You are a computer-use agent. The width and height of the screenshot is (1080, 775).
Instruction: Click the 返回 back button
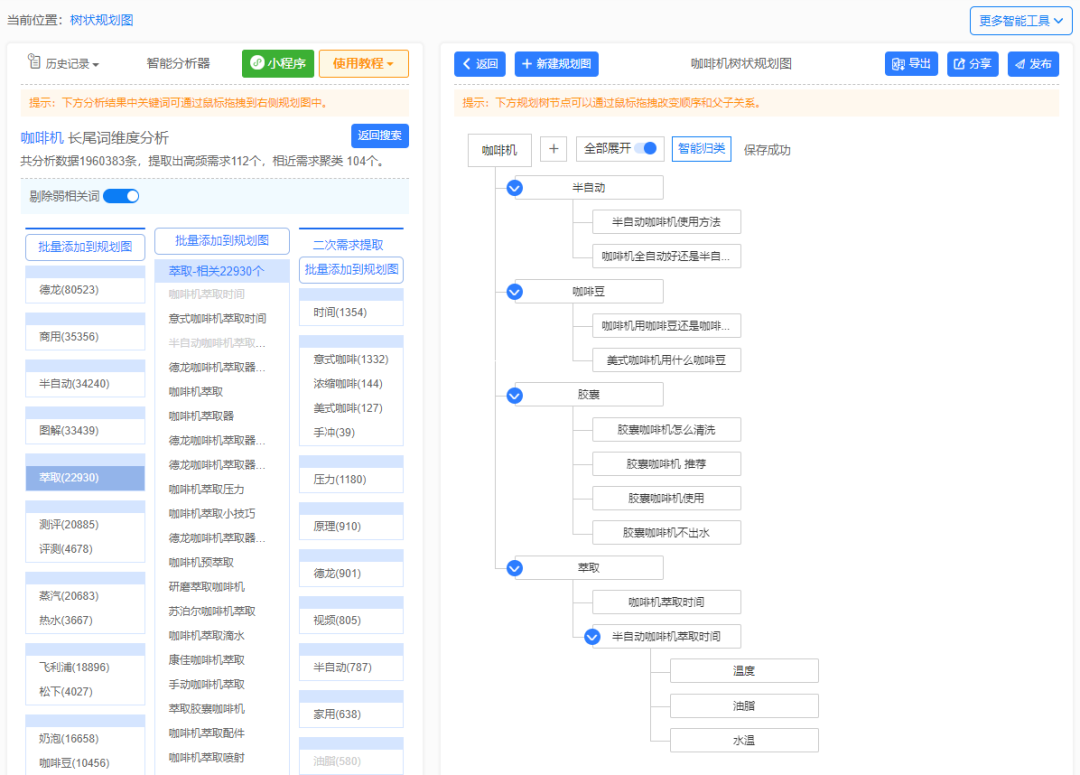(480, 64)
